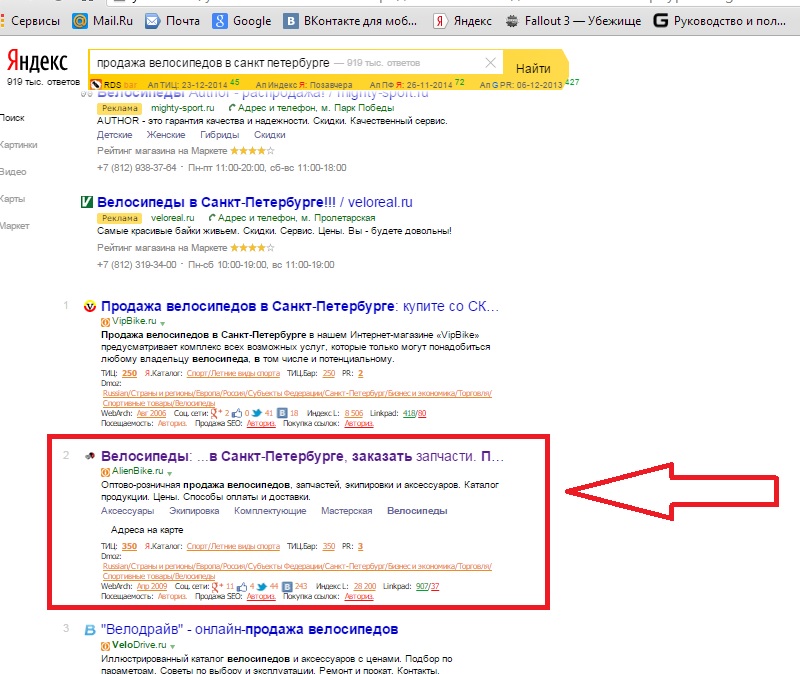Viewport: 800px width, 674px height.
Task: Open the Скидки sitelink in the mighty-sport ad
Action: click(269, 135)
